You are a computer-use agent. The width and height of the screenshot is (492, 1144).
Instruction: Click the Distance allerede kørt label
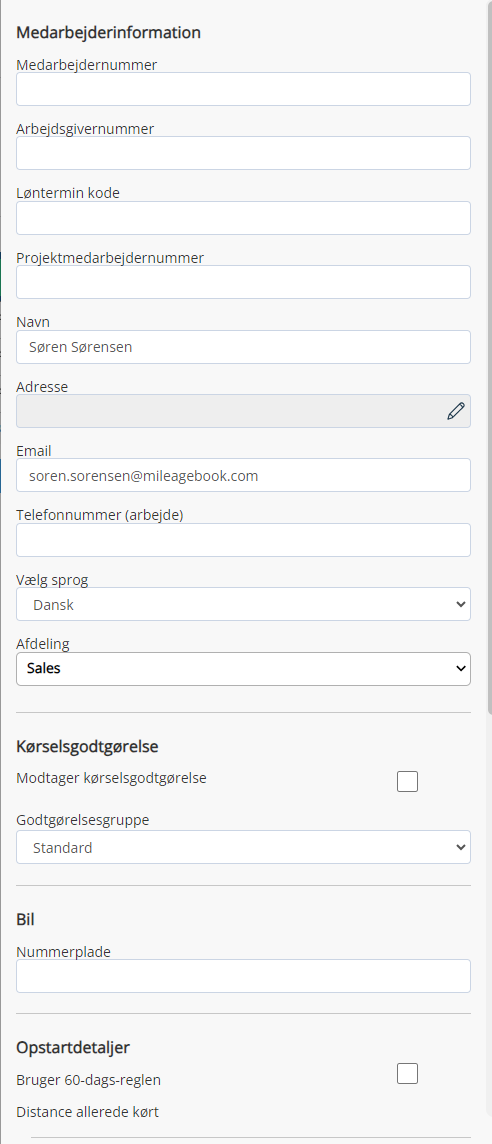pos(88,1113)
